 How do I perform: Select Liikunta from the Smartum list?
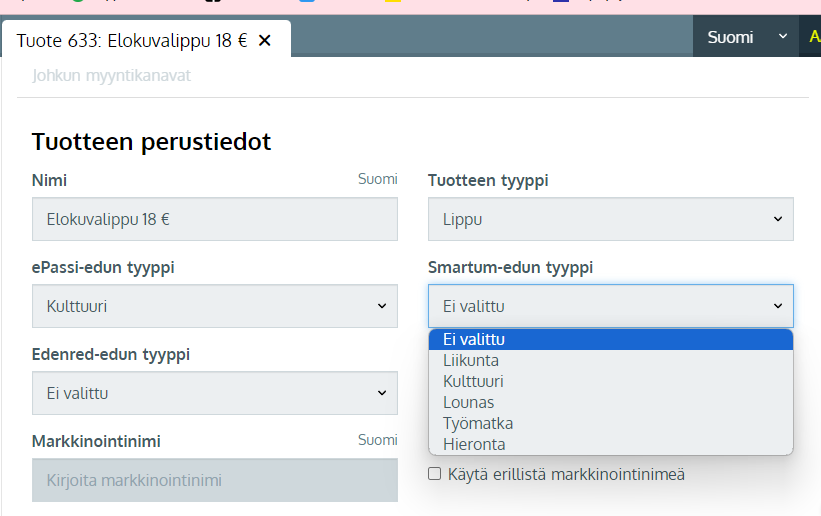pos(471,360)
